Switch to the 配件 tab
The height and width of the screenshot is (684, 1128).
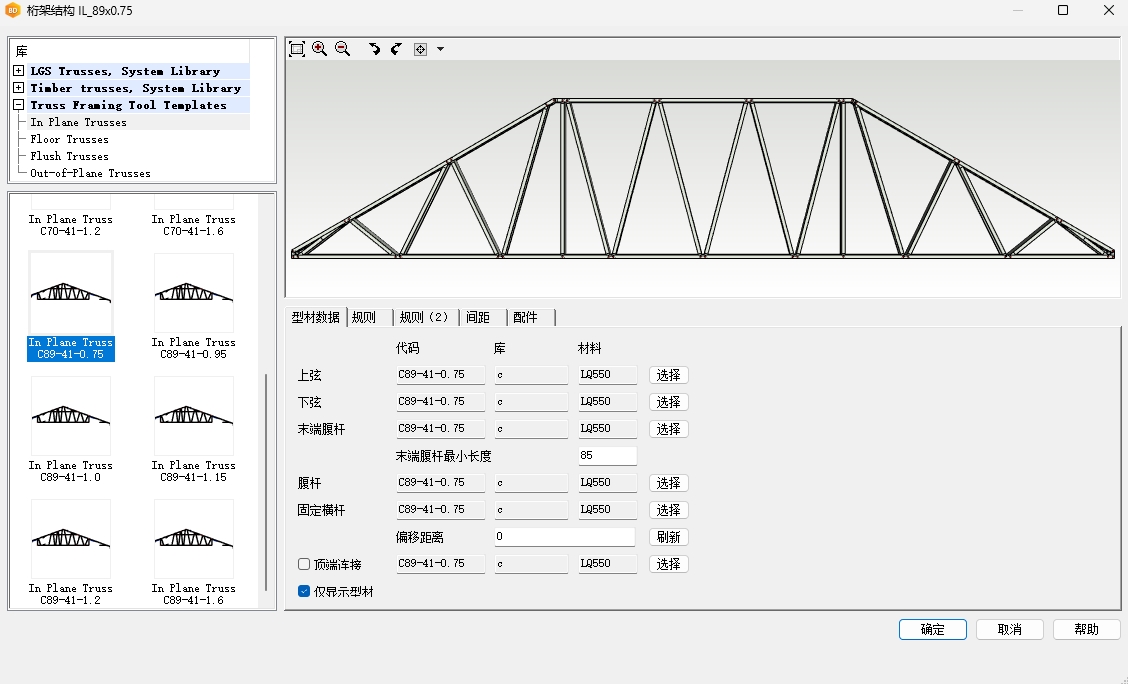[531, 317]
